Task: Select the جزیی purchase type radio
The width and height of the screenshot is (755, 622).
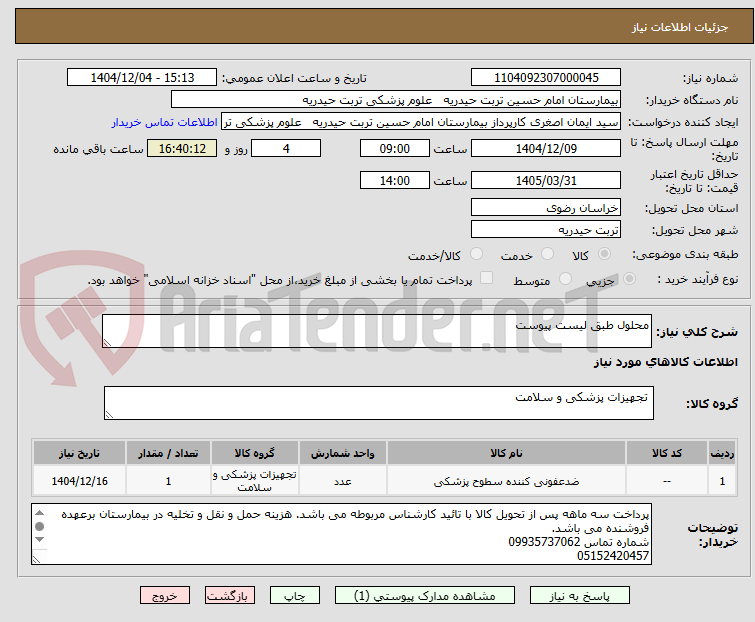Action: [629, 279]
